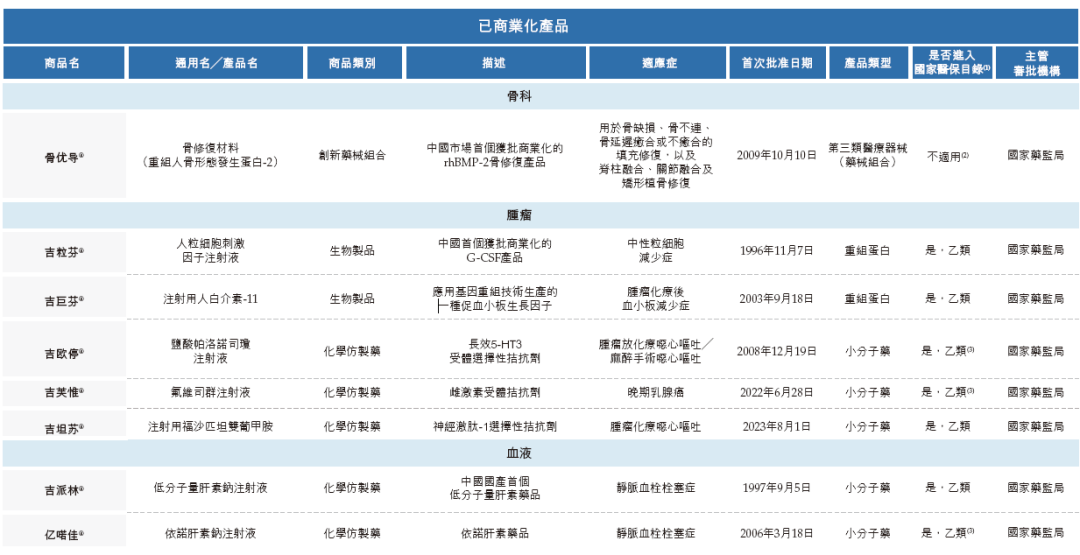Screen dimensions: 1080x555
Task: Click the '注射用人白介素-11' cell
Action: tap(210, 299)
